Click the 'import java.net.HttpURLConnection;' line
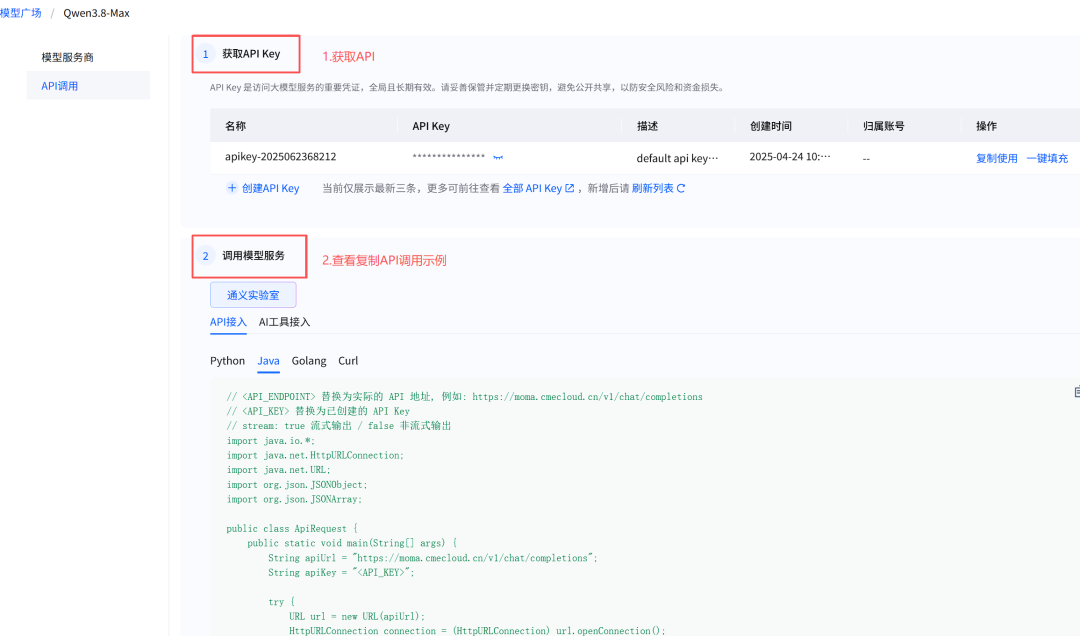1080x636 pixels. point(315,455)
